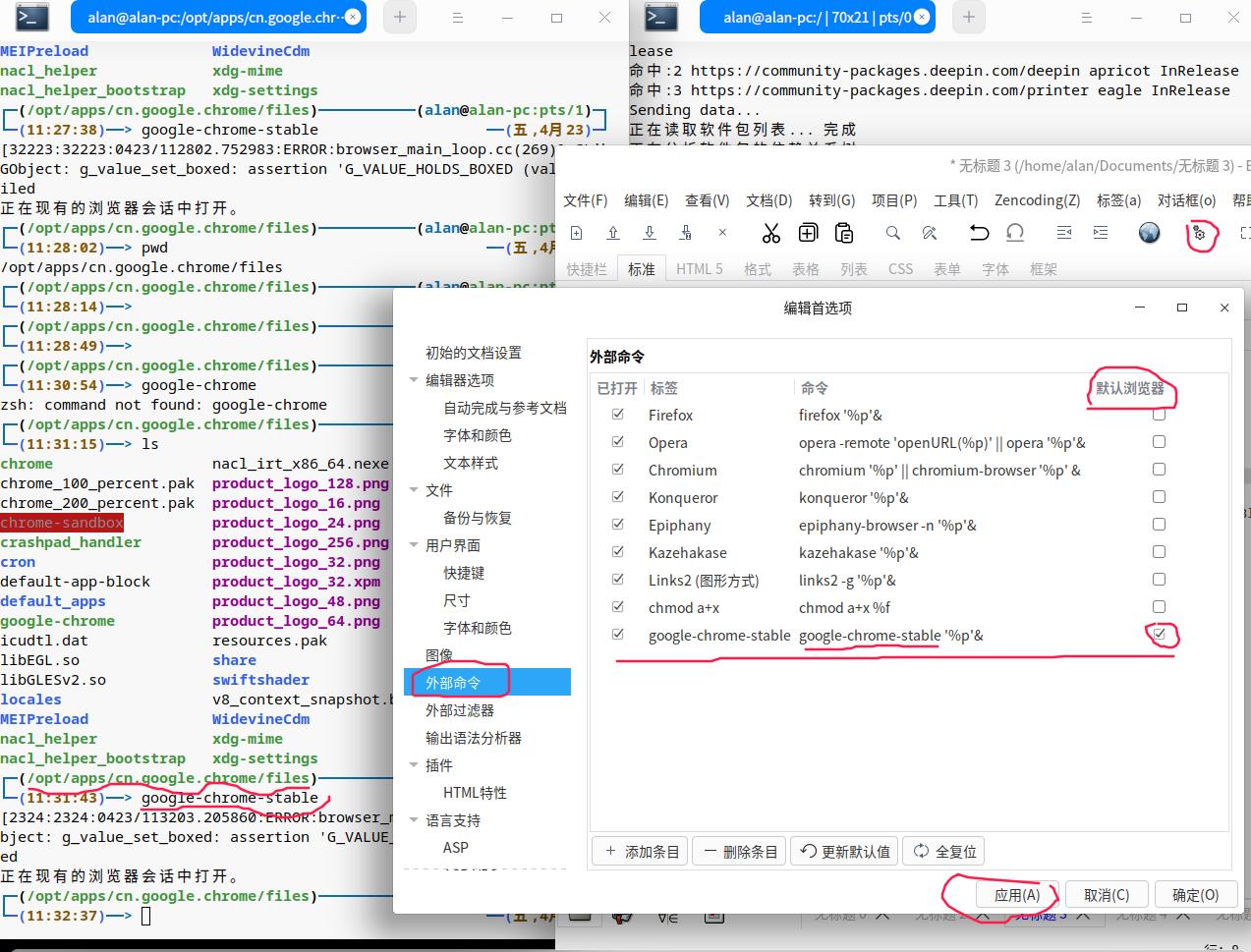This screenshot has height=952, width=1251.
Task: Click the paste clipboard toolbar icon
Action: [844, 233]
